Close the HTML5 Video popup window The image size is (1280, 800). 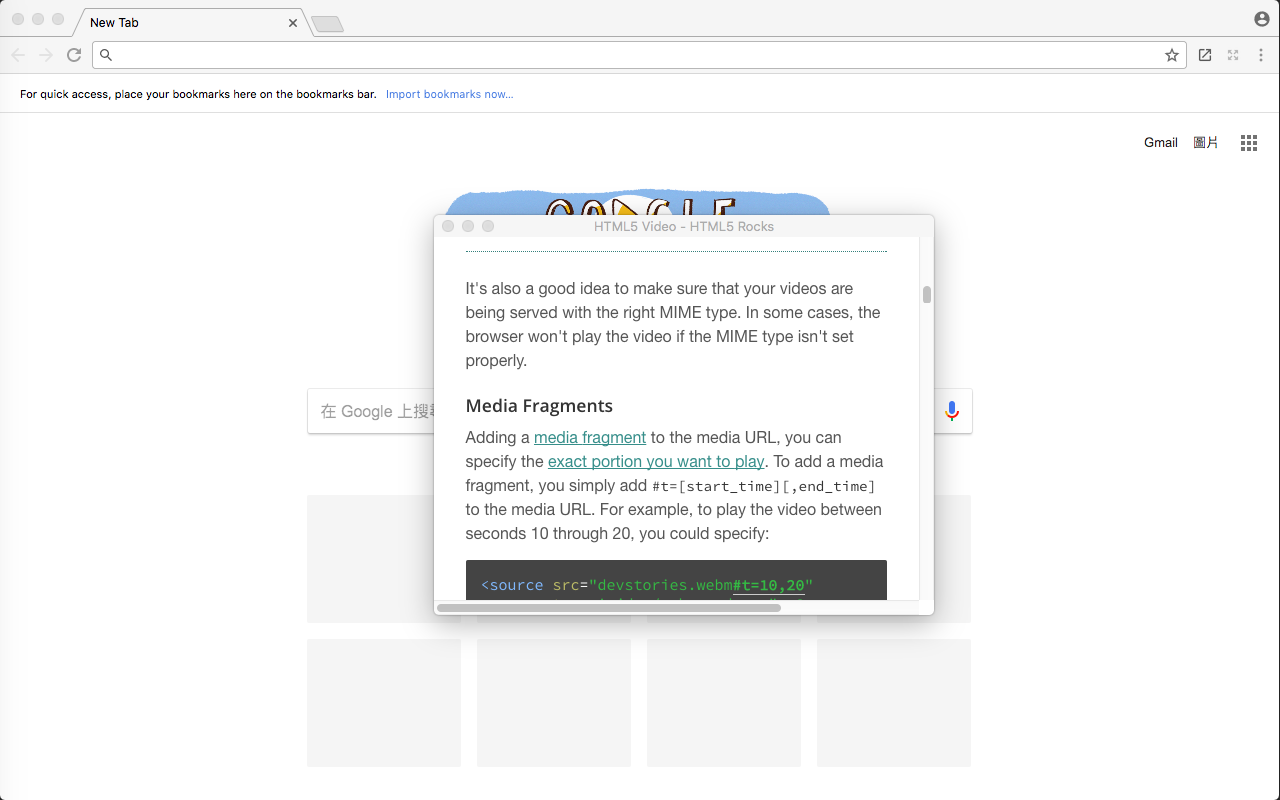point(448,226)
